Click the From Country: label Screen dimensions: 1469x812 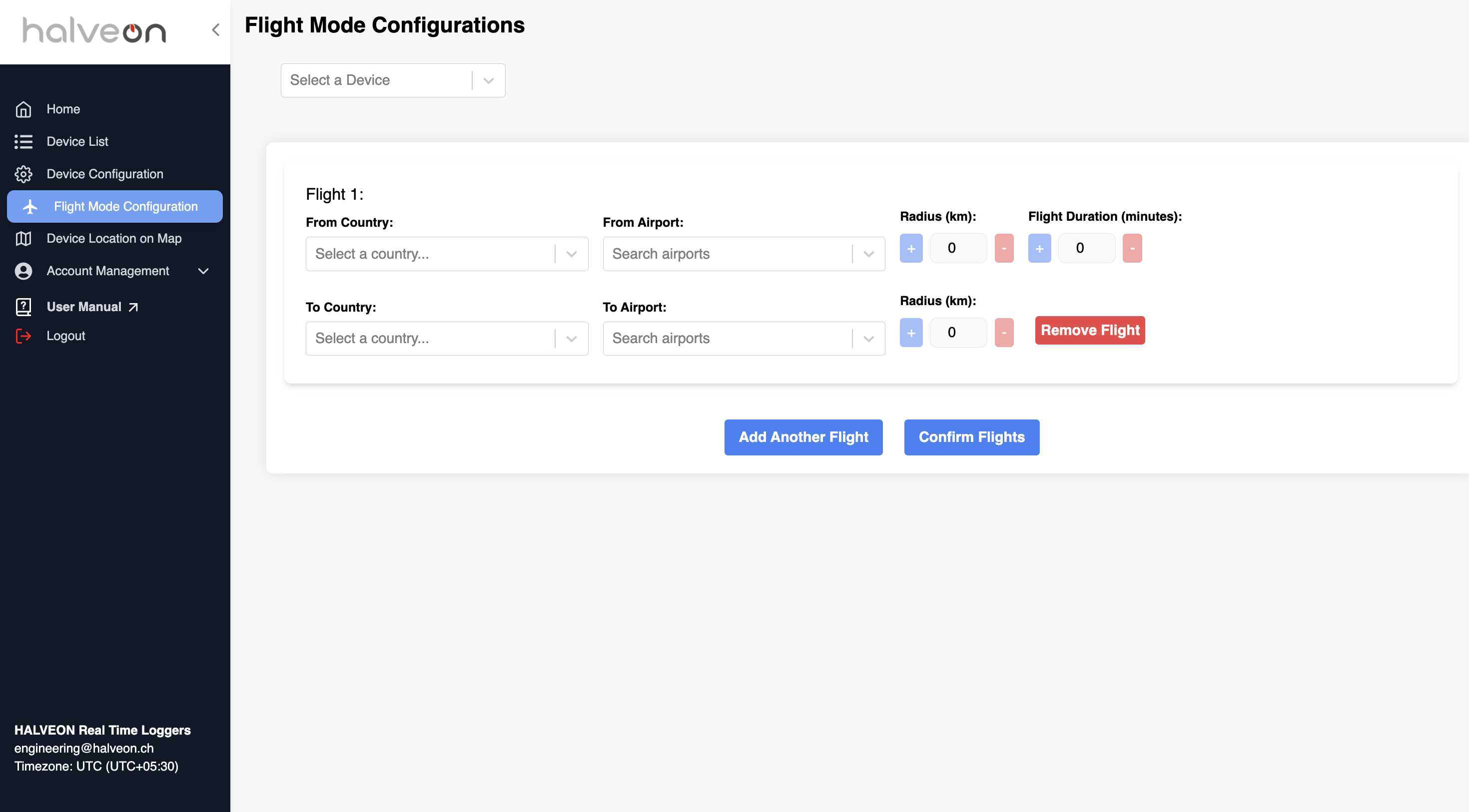point(349,222)
